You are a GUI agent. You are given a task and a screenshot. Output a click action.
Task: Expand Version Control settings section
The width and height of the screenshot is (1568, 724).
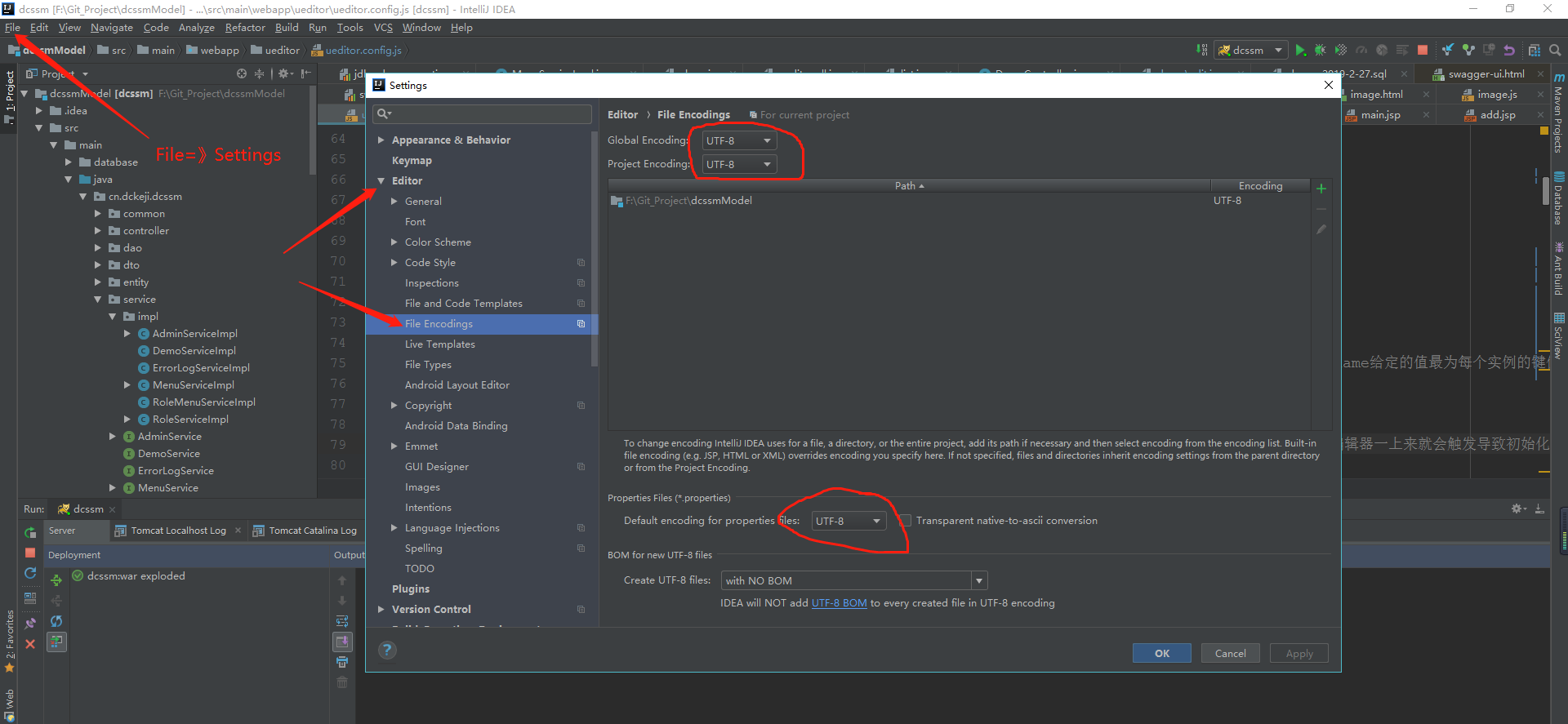pyautogui.click(x=381, y=610)
